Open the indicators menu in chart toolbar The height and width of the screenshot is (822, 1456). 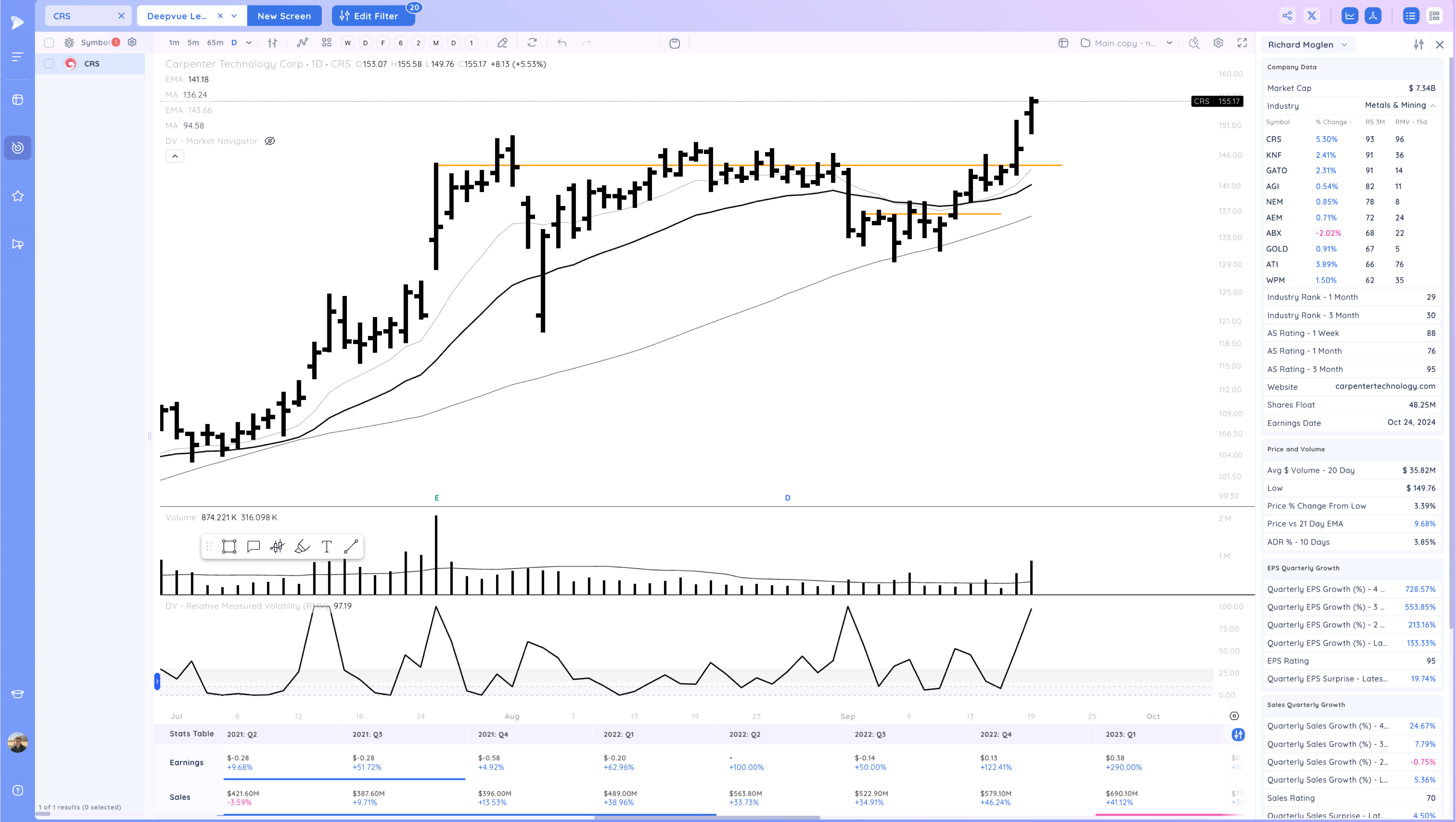pos(302,43)
